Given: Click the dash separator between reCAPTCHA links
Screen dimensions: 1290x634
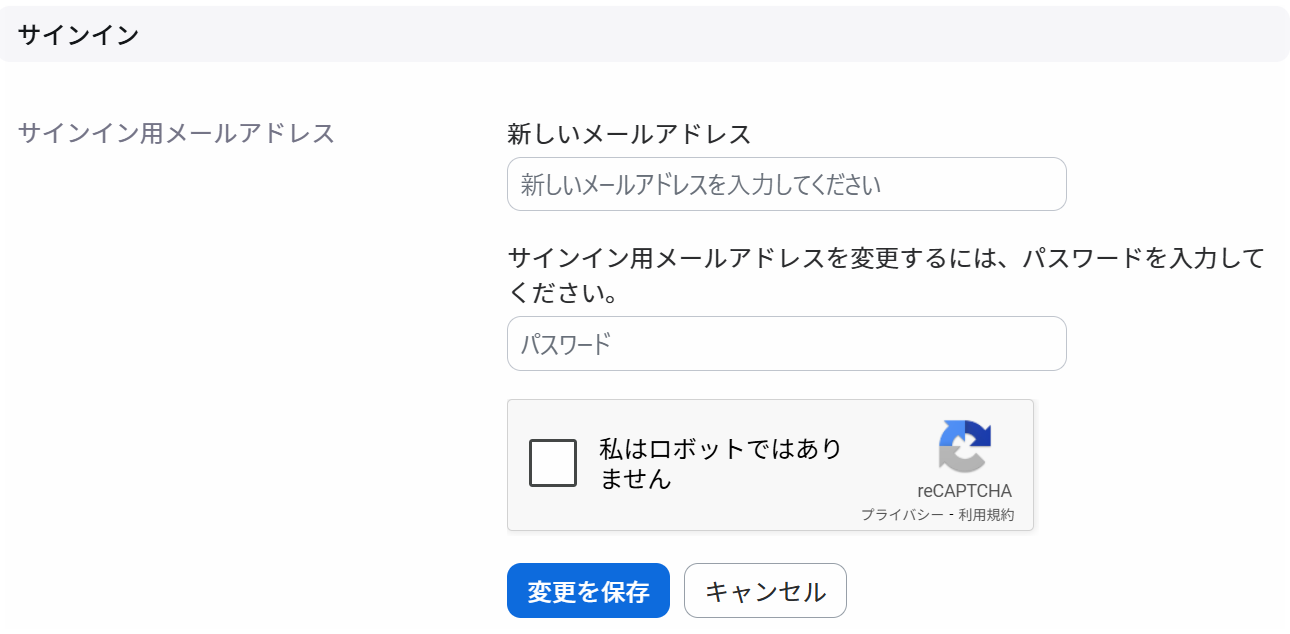Looking at the screenshot, I should [x=950, y=515].
